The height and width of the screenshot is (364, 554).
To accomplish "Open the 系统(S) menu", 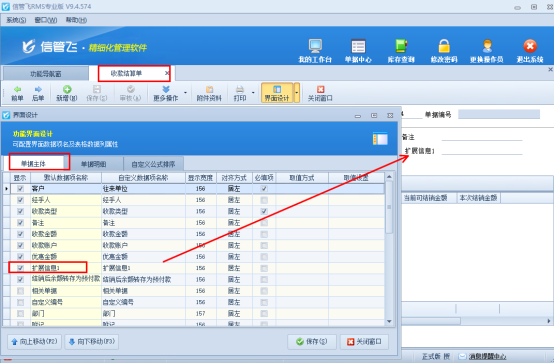I will click(x=16, y=20).
